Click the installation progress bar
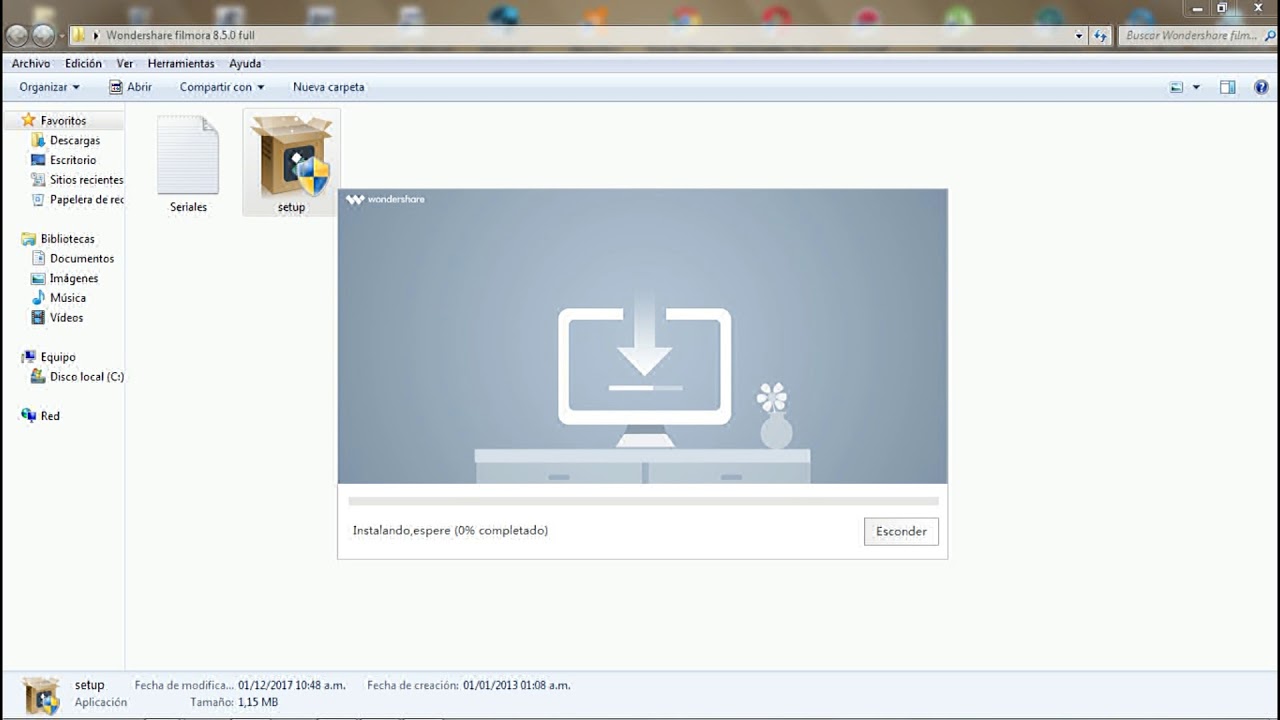 pyautogui.click(x=643, y=501)
